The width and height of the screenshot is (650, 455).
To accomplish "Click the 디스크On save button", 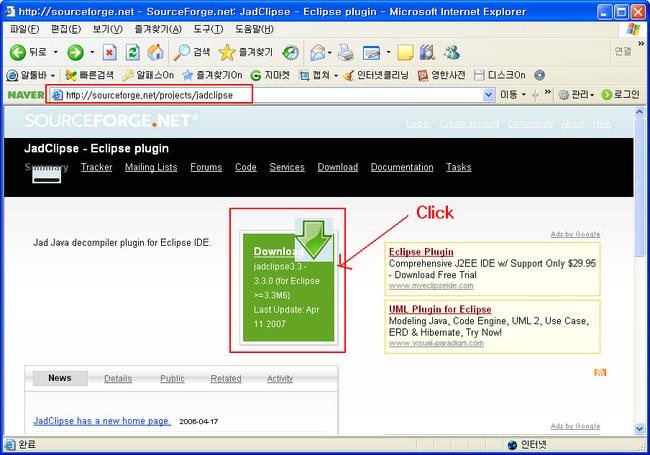I will (500, 75).
